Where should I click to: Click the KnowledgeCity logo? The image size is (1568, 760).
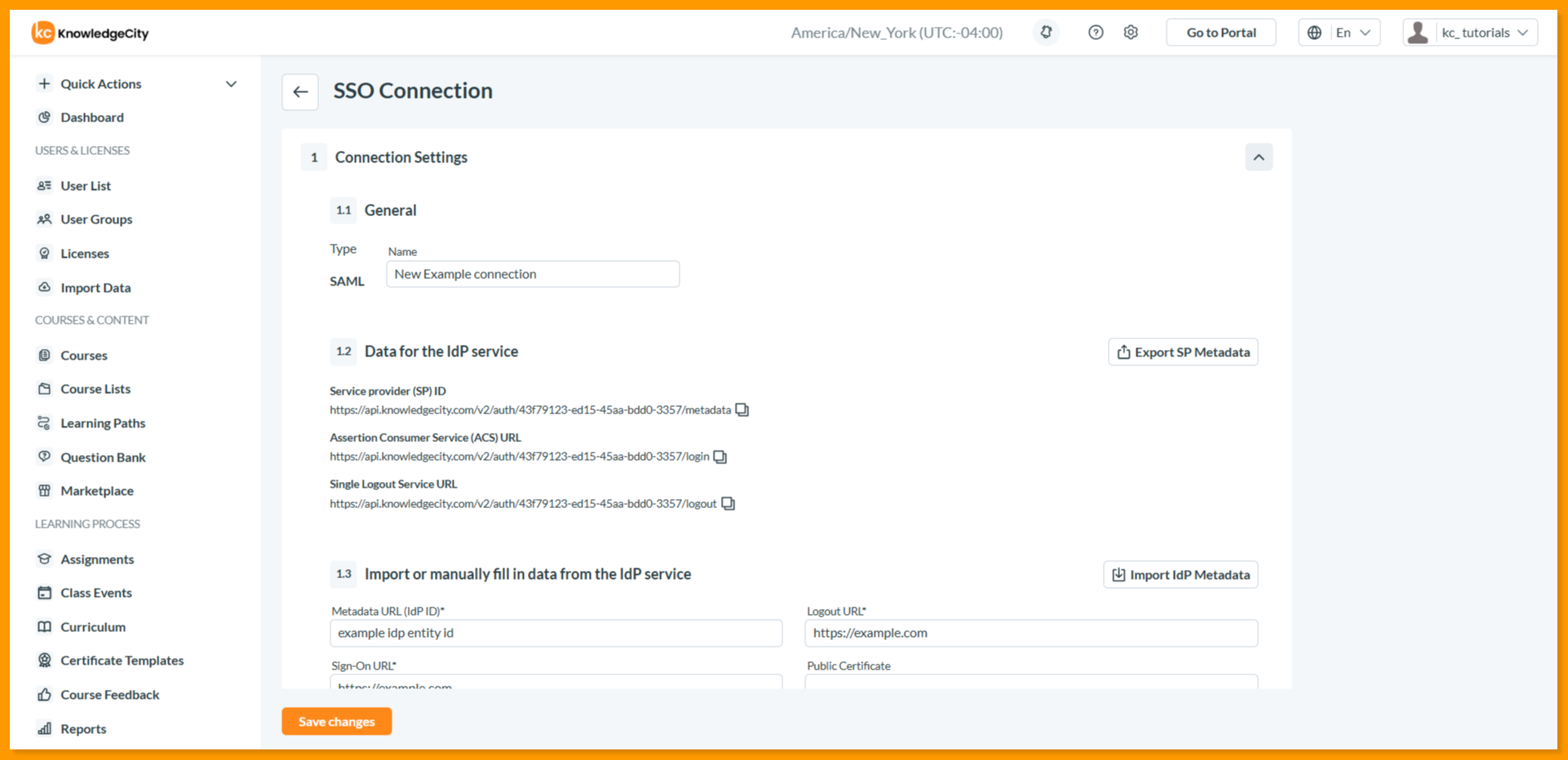point(91,33)
